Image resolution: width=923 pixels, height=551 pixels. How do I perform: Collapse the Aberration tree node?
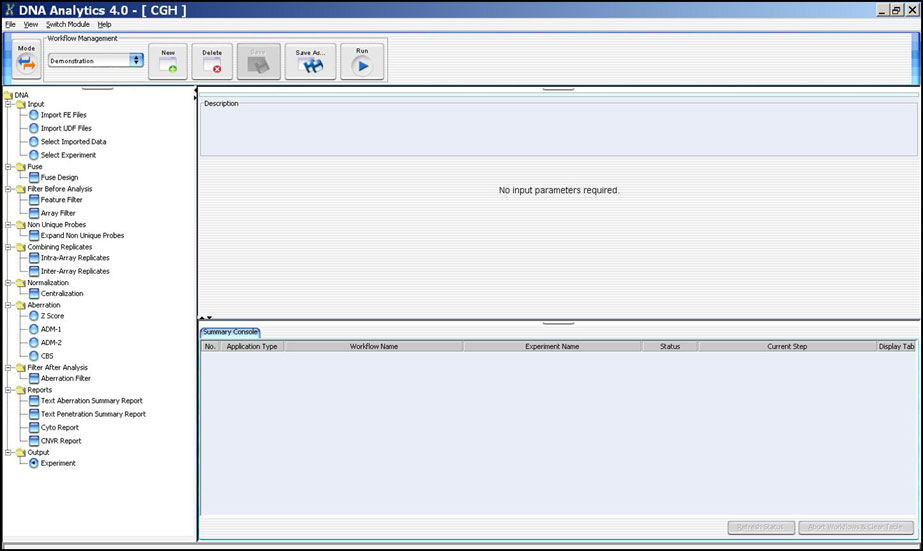tap(8, 305)
